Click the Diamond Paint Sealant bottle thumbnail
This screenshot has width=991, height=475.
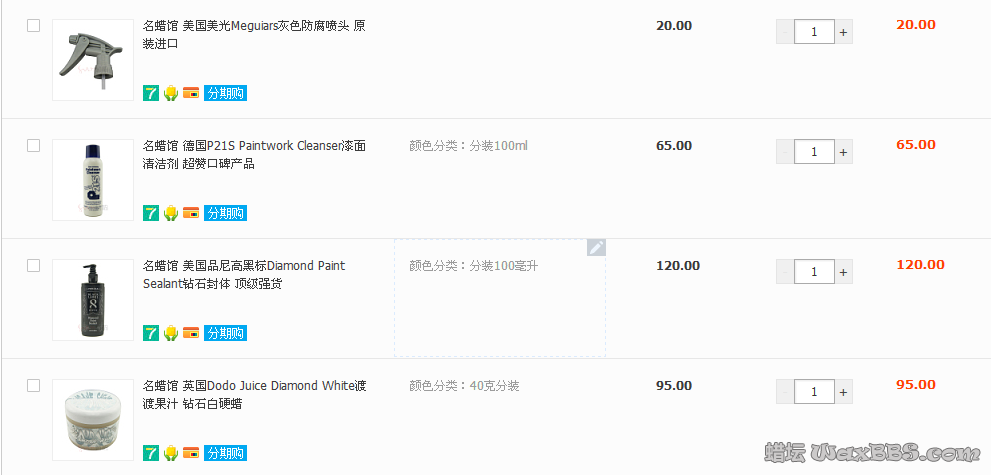[x=93, y=300]
